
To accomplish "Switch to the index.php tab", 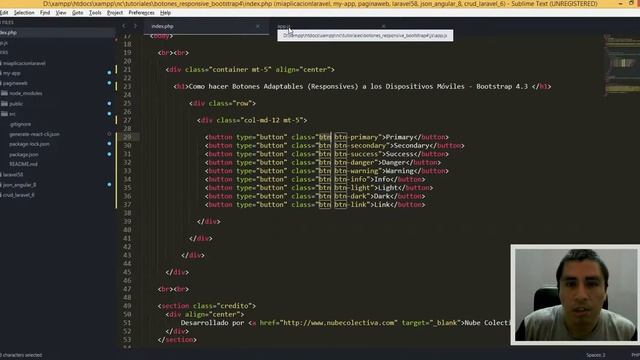I will point(162,26).
